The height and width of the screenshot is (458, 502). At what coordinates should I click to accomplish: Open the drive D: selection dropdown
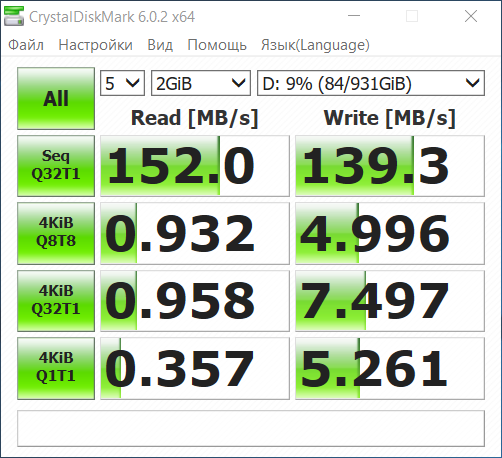pos(371,83)
